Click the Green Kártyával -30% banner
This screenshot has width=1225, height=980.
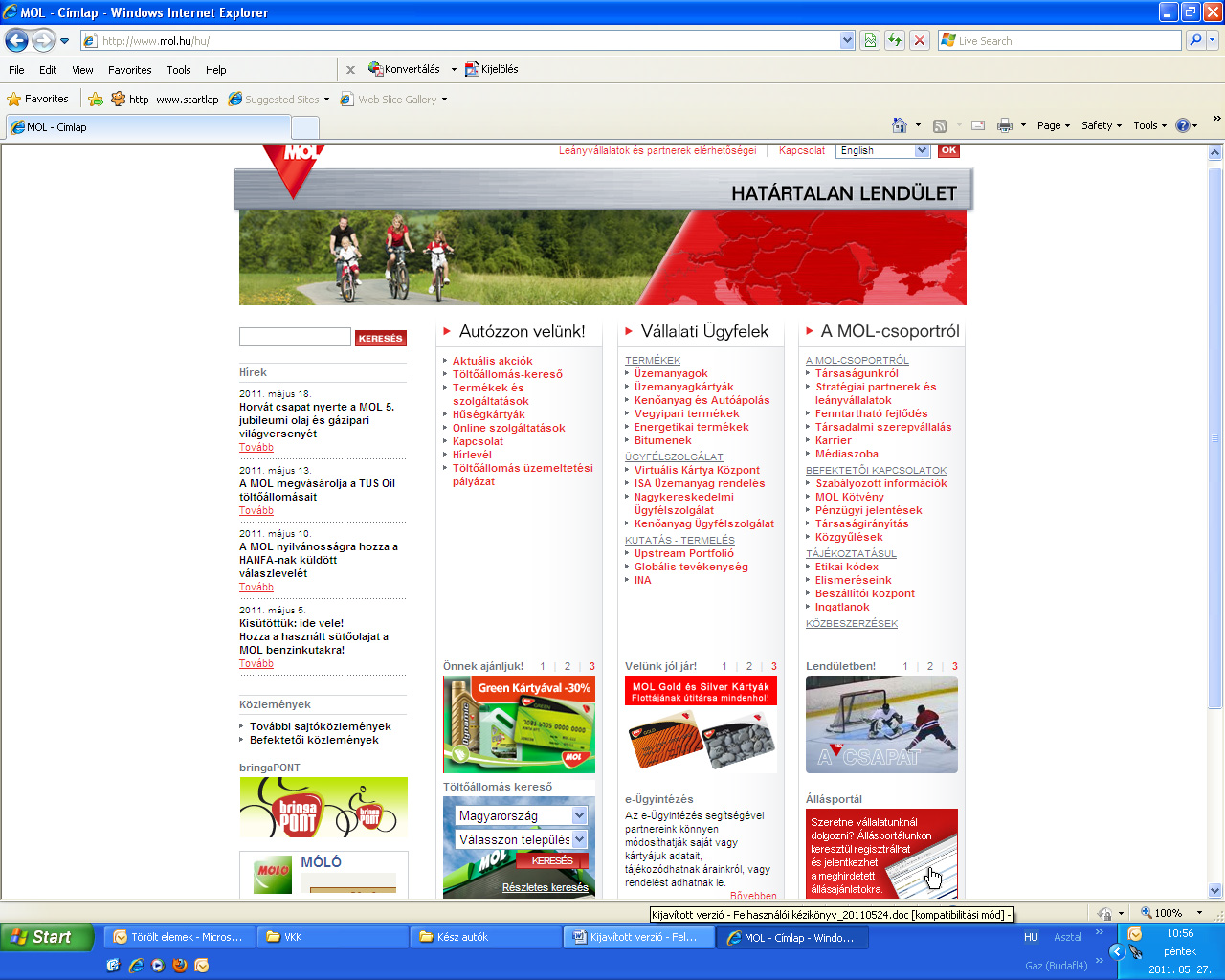(x=519, y=724)
